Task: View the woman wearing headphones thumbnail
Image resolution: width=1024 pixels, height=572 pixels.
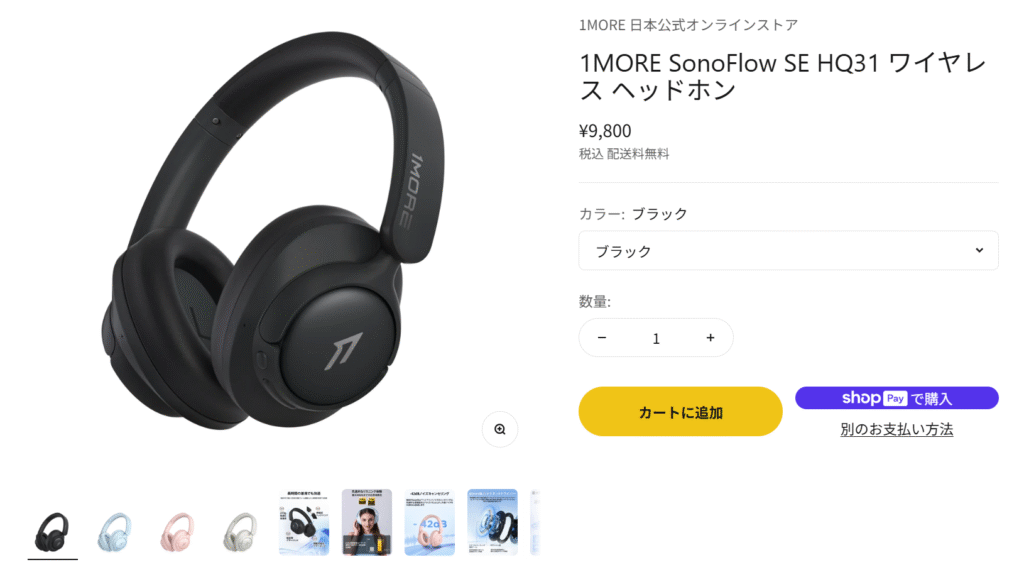Action: click(366, 522)
